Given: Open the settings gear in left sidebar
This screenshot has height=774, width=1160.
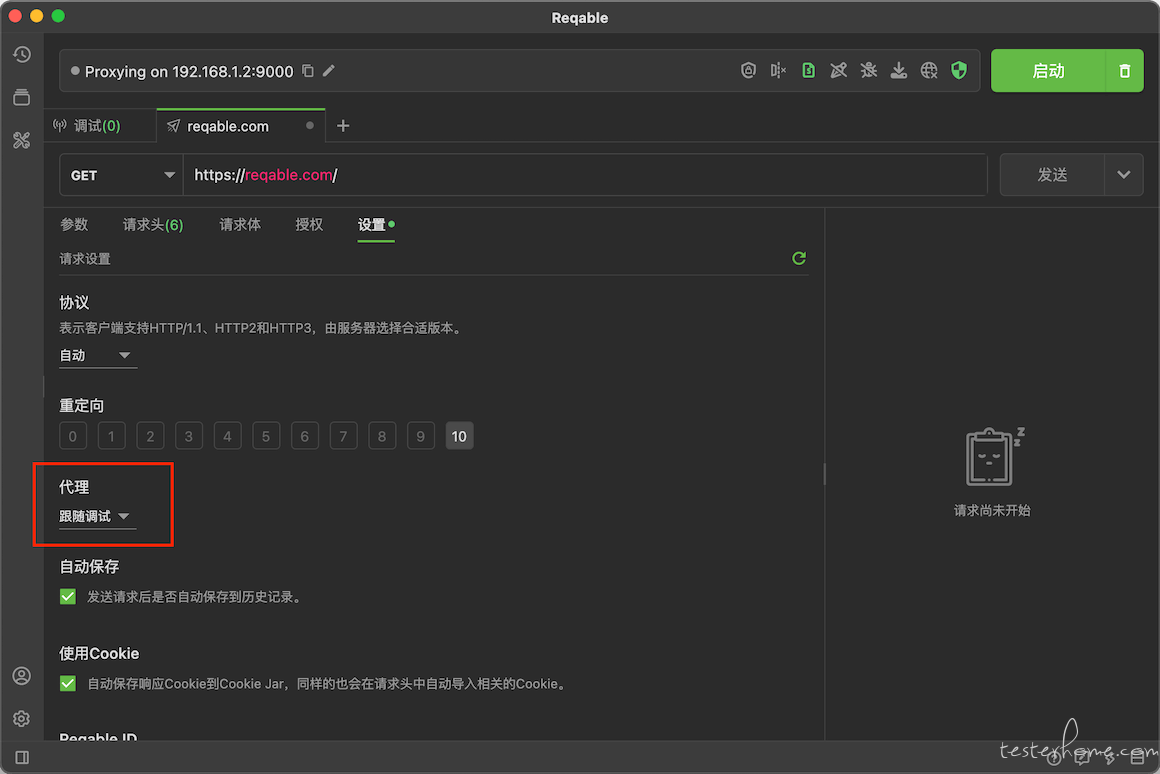Looking at the screenshot, I should coord(21,719).
